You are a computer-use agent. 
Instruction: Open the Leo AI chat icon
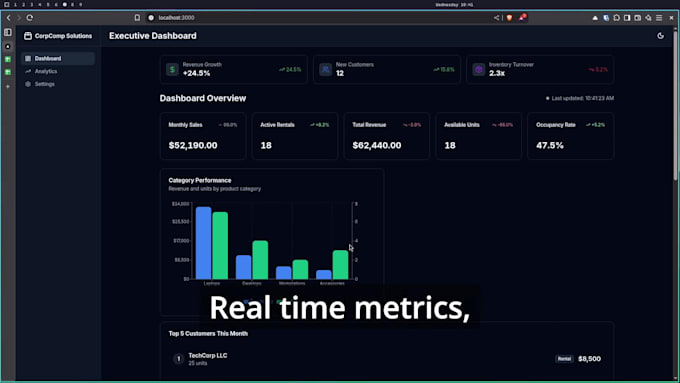[648, 18]
